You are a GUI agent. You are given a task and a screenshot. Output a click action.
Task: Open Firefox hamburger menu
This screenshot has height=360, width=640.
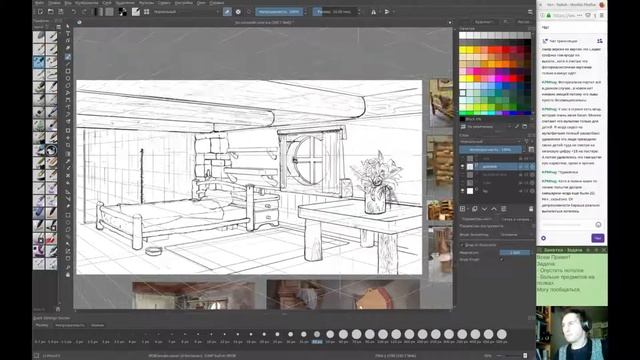point(602,16)
